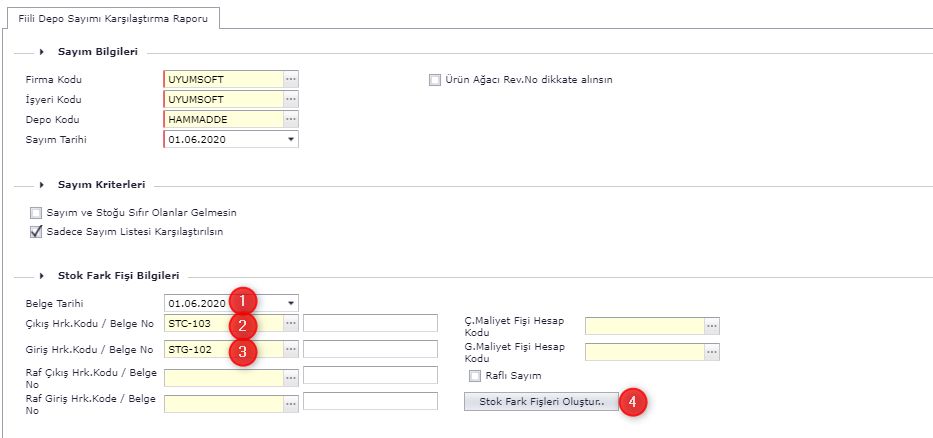Enable Ürün Ağacı Rev.No dikkate alınsın checkbox

pos(435,80)
